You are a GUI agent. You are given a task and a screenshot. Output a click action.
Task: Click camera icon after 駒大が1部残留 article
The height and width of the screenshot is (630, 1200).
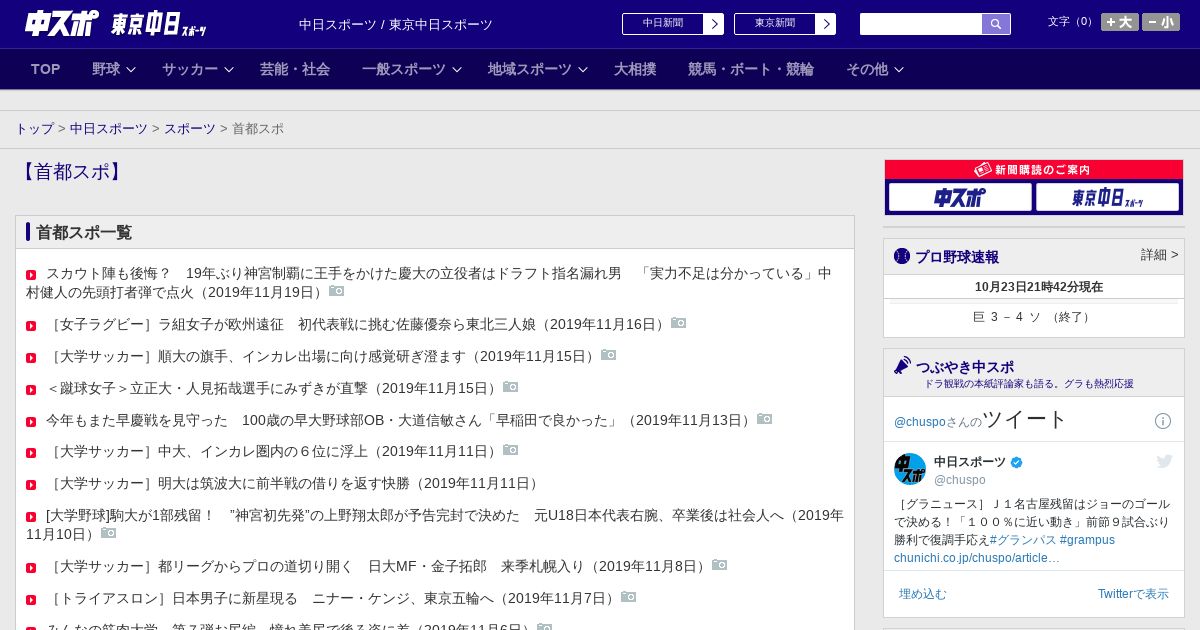(x=109, y=533)
